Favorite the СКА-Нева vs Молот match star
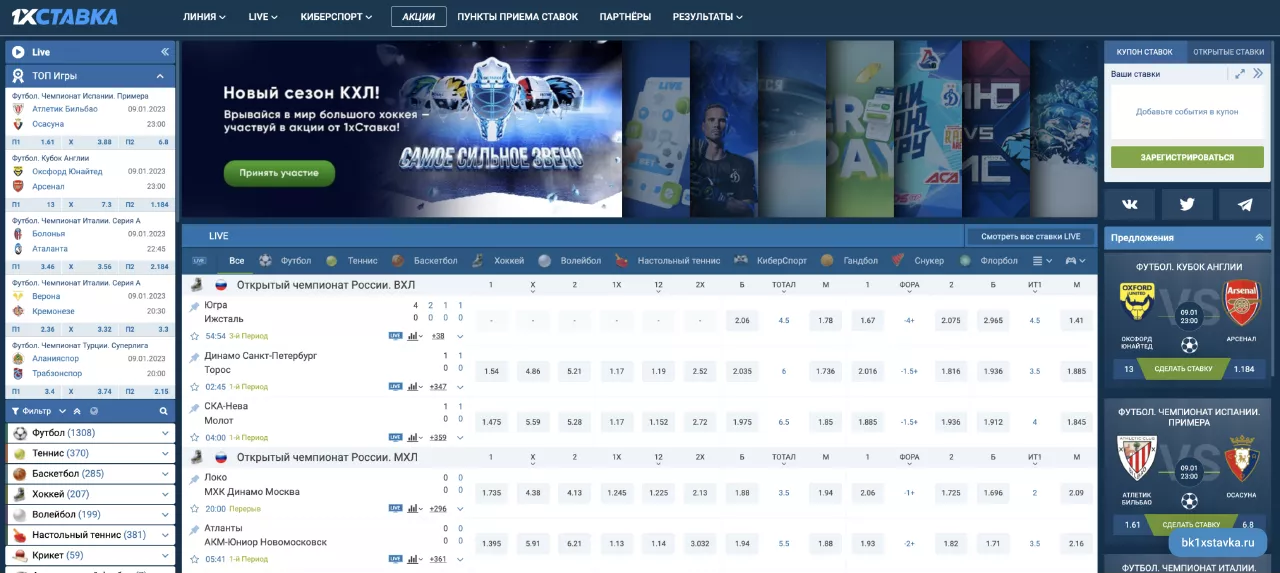Screen dimensions: 1280x573 tap(195, 437)
